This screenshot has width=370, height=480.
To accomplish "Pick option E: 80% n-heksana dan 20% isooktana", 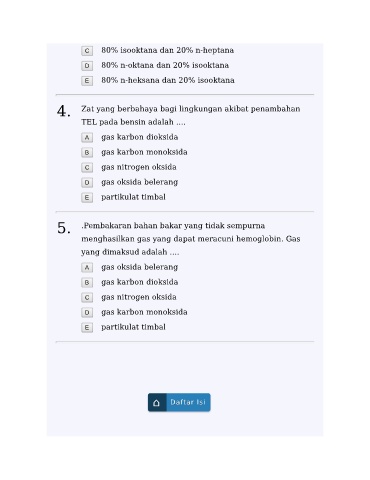I will tap(87, 81).
